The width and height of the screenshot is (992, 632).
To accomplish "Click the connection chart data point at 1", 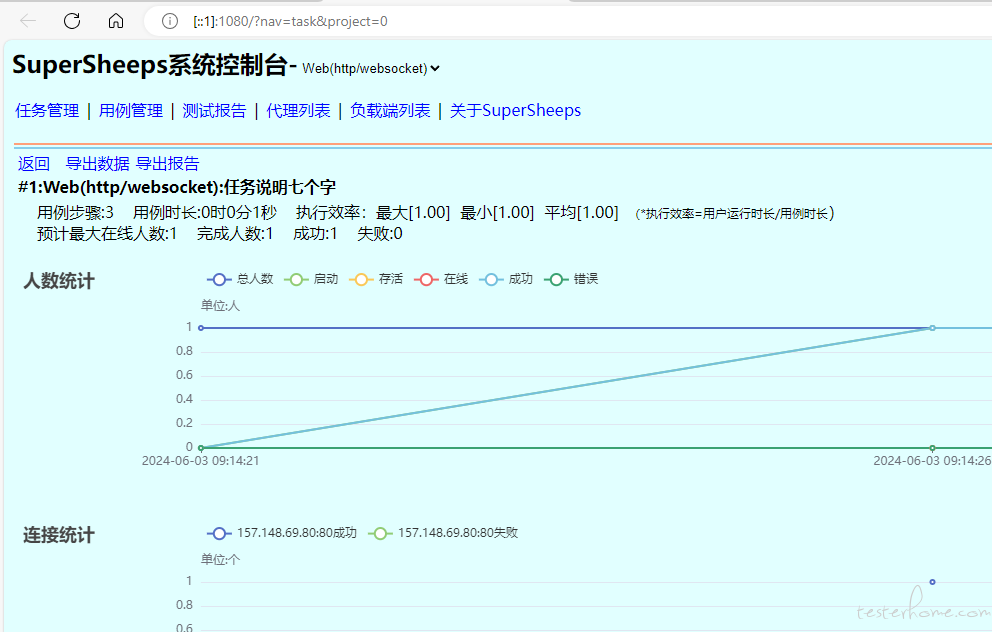I will (932, 582).
